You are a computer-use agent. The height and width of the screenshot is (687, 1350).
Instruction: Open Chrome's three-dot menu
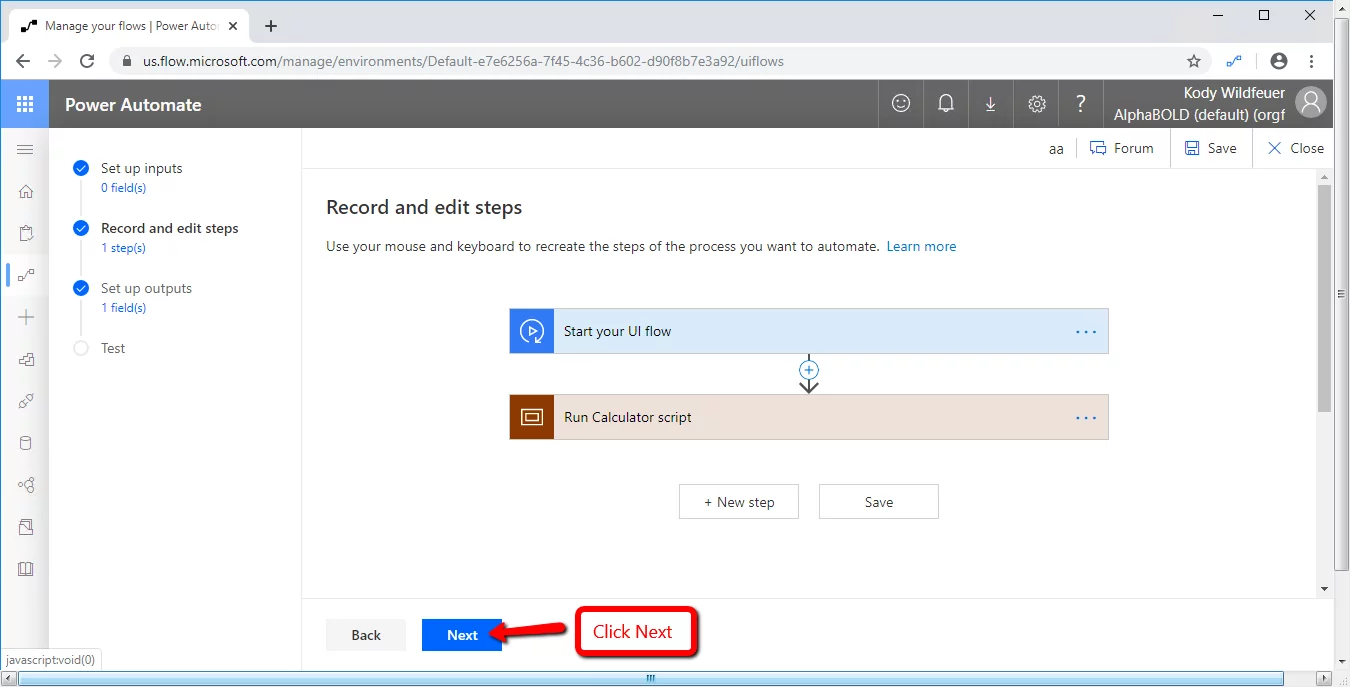[1311, 61]
